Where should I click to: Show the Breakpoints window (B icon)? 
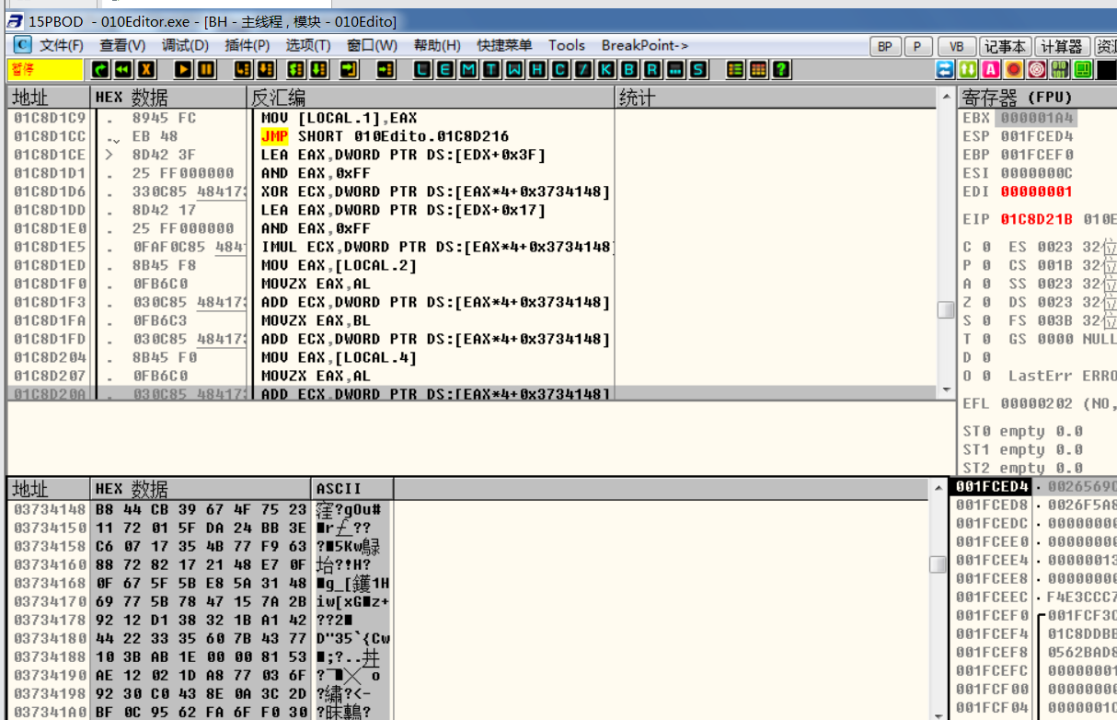tap(629, 70)
